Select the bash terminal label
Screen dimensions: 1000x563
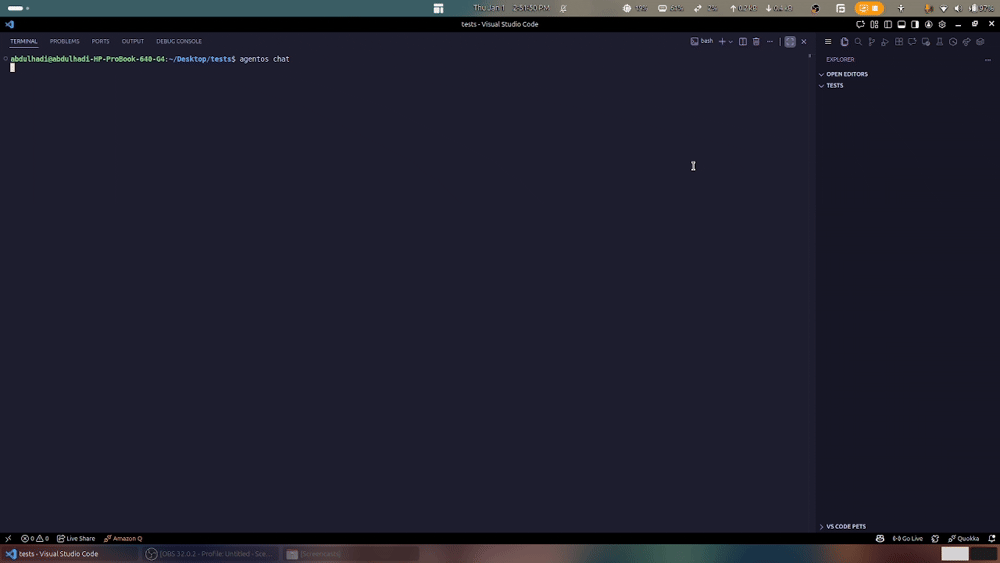click(x=702, y=41)
